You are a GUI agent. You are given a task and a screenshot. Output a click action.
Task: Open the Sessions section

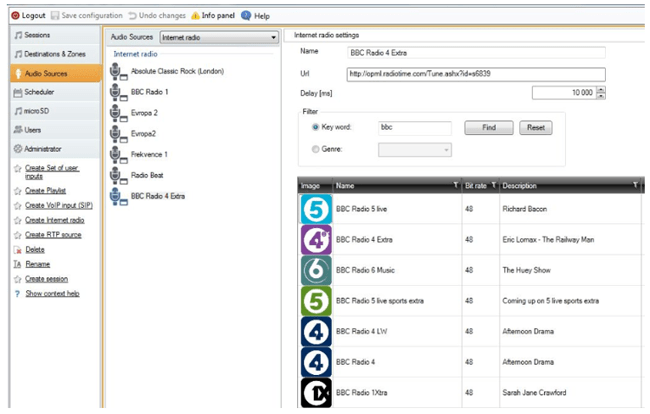point(56,35)
